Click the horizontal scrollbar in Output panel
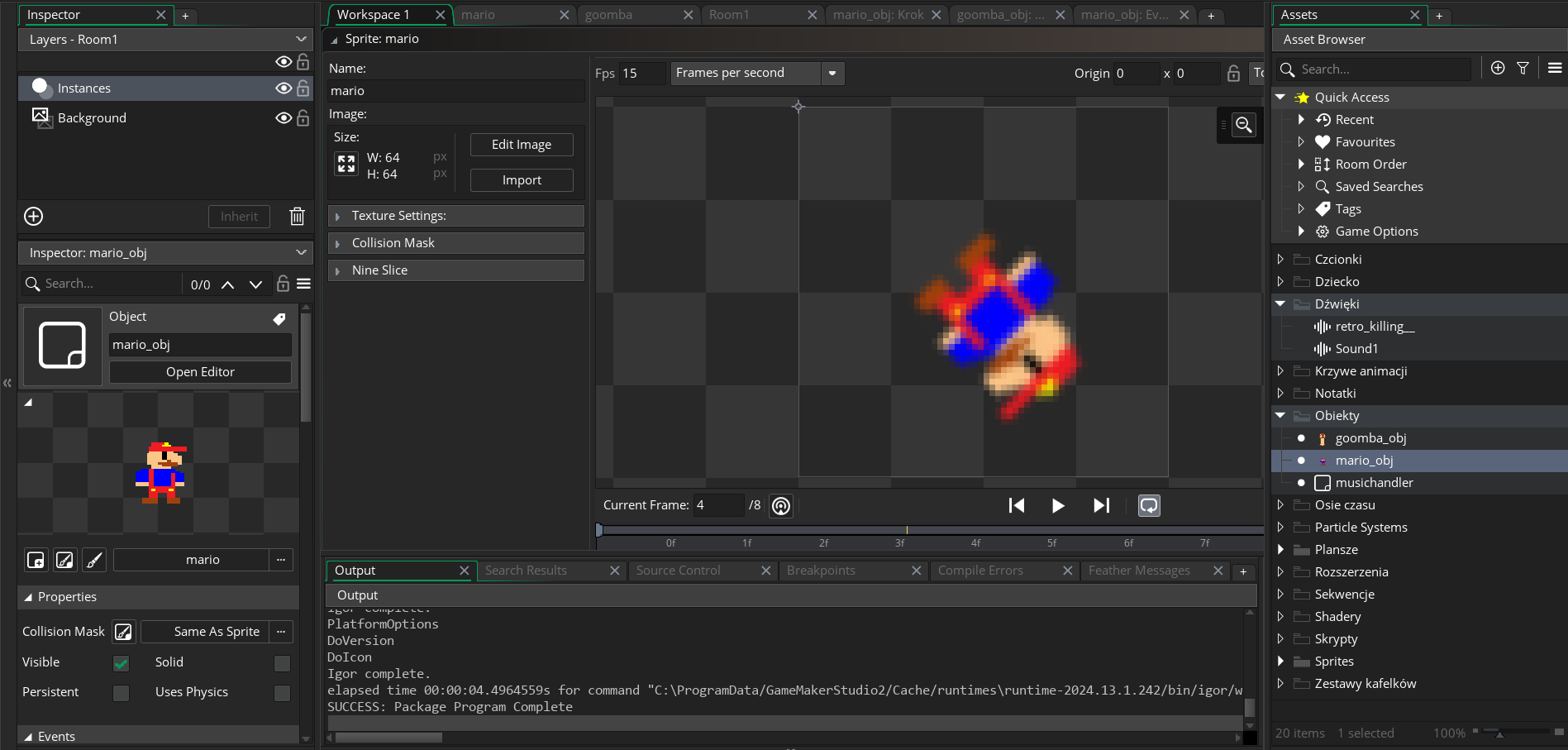This screenshot has width=1568, height=750. coord(388,738)
